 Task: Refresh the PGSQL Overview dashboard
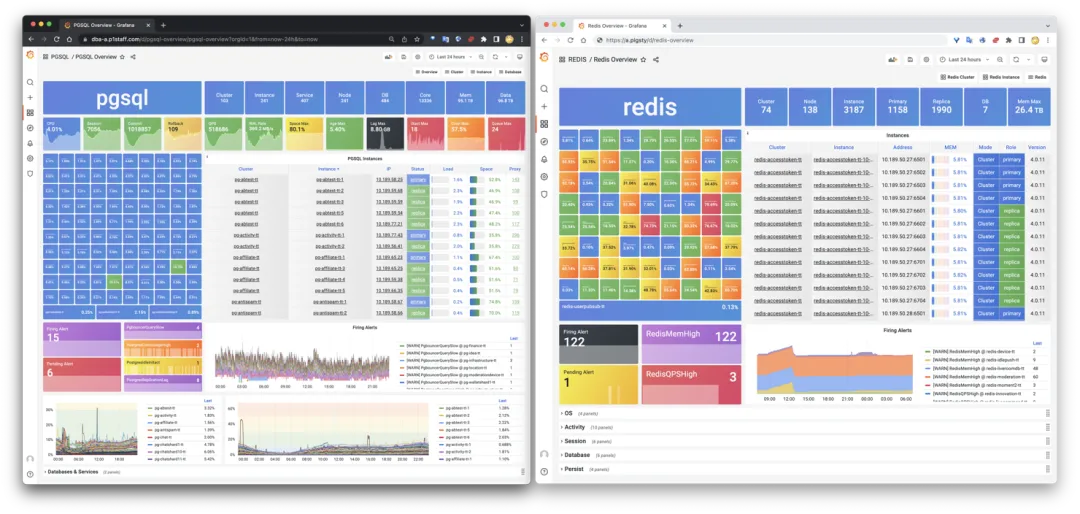point(495,57)
